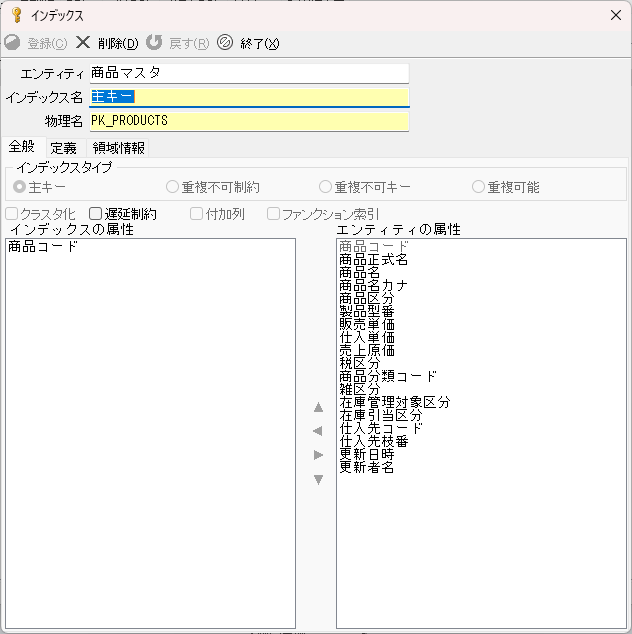Open the 領域情報 tab
Image resolution: width=632 pixels, height=634 pixels.
(x=118, y=148)
